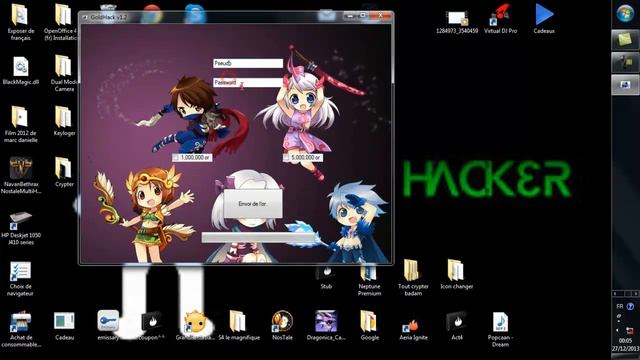The height and width of the screenshot is (360, 640).
Task: Launch the emissary key icon
Action: (x=108, y=321)
